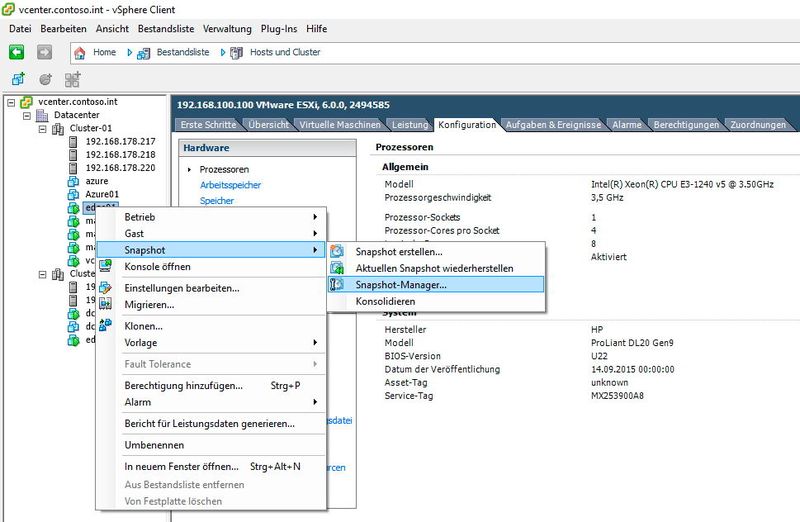
Task: Choose Bericht für Leistungsdaten generieren
Action: [x=211, y=424]
